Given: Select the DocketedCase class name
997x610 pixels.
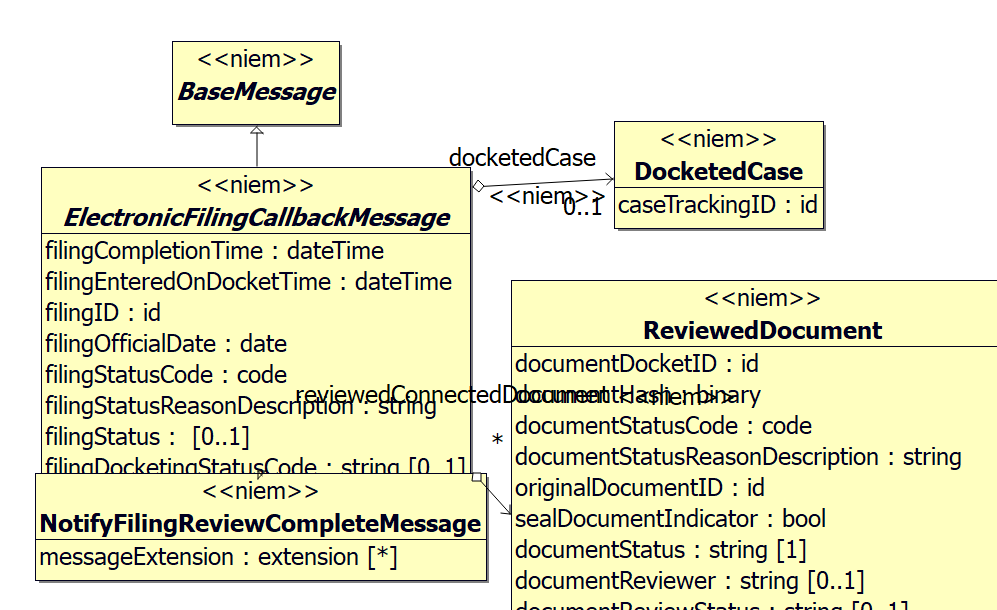Looking at the screenshot, I should point(718,171).
